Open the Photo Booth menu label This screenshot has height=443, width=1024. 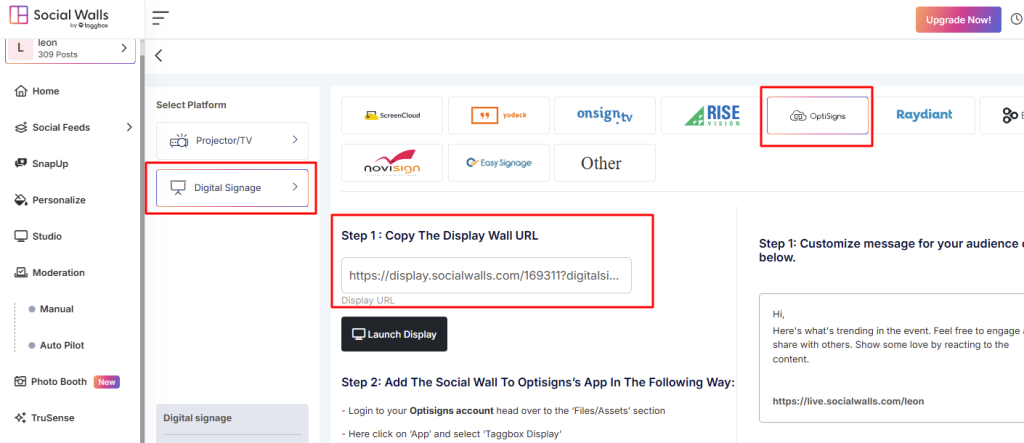(x=59, y=382)
